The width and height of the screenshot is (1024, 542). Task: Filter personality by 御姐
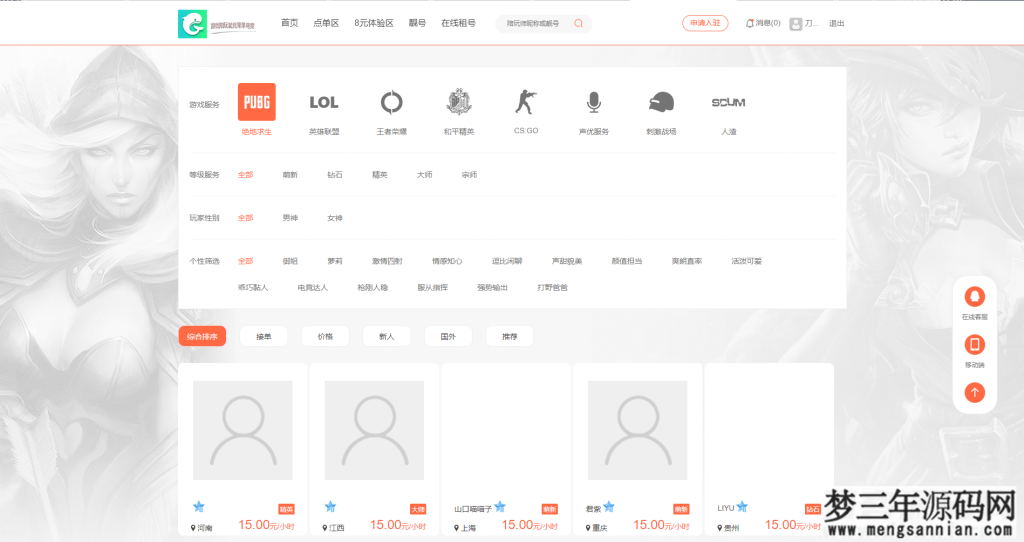[290, 261]
